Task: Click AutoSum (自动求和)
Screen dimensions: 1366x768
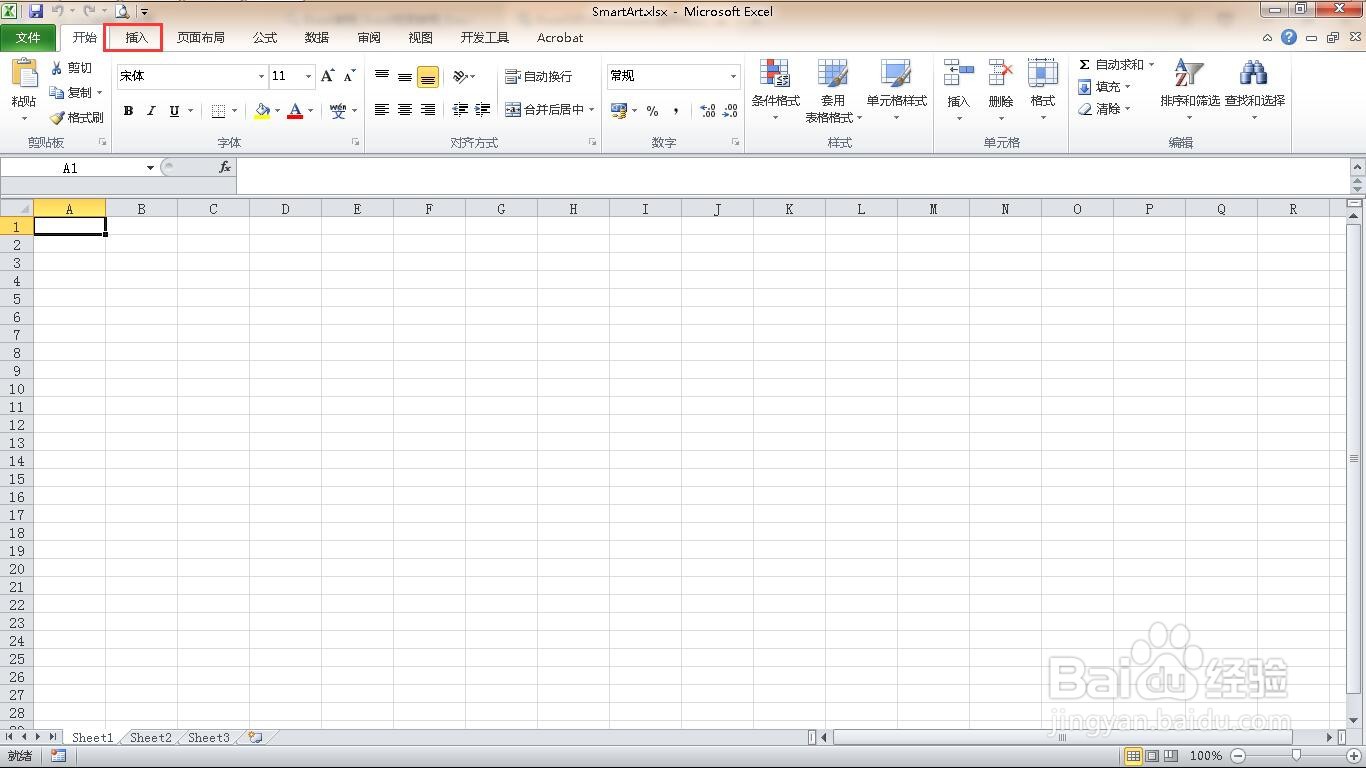Action: pyautogui.click(x=1110, y=64)
